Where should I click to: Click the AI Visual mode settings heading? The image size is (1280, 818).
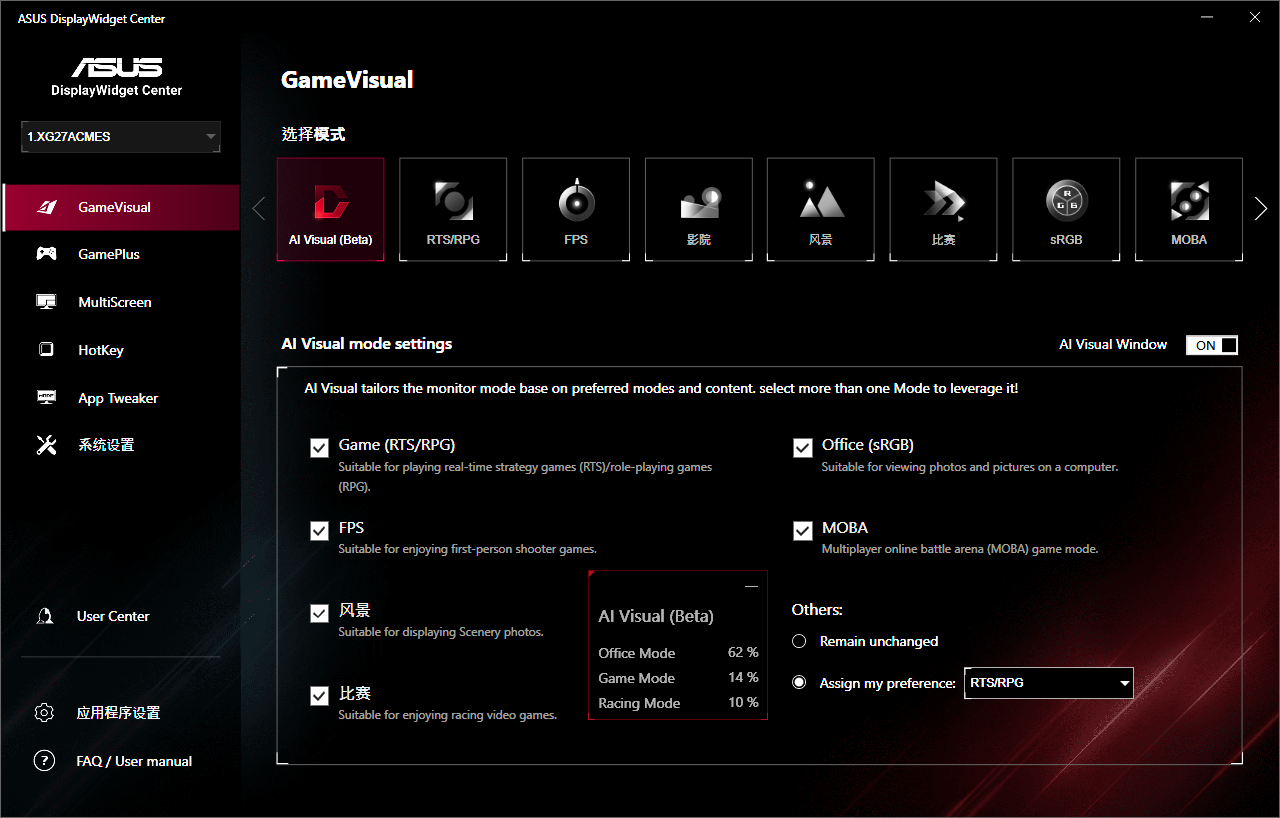click(367, 344)
